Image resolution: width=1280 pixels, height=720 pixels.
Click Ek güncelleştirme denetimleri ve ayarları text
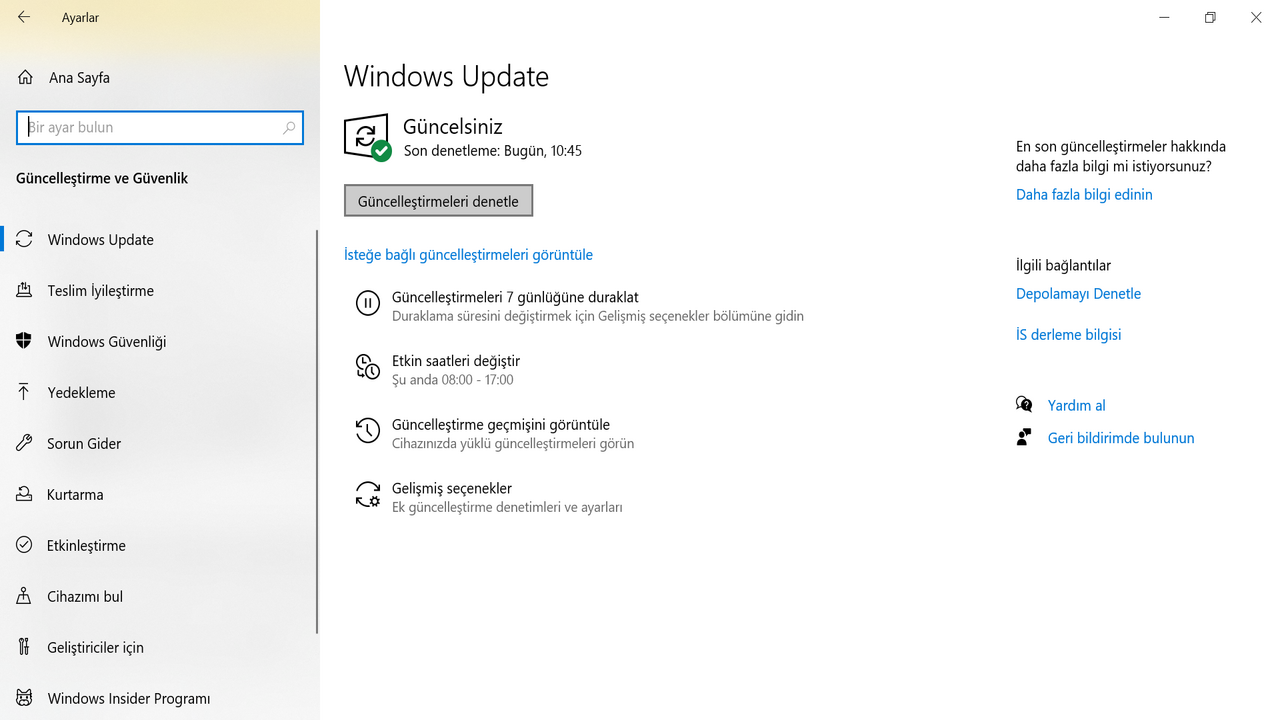pyautogui.click(x=507, y=508)
